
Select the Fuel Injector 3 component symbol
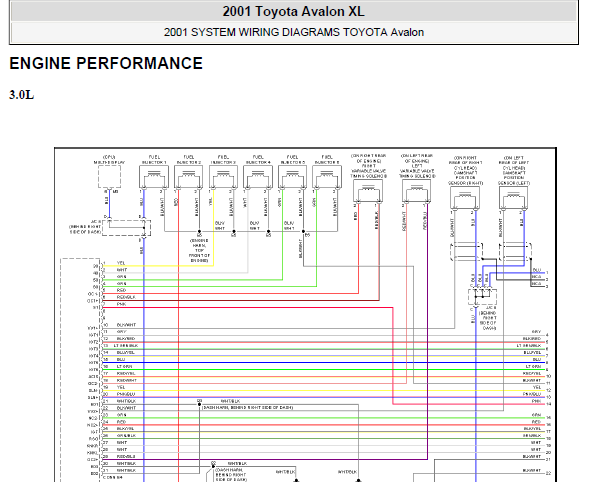click(x=223, y=177)
